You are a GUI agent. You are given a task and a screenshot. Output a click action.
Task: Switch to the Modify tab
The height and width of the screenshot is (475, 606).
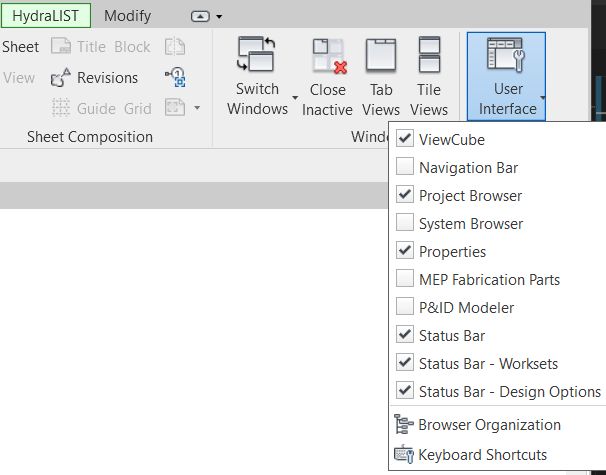127,16
